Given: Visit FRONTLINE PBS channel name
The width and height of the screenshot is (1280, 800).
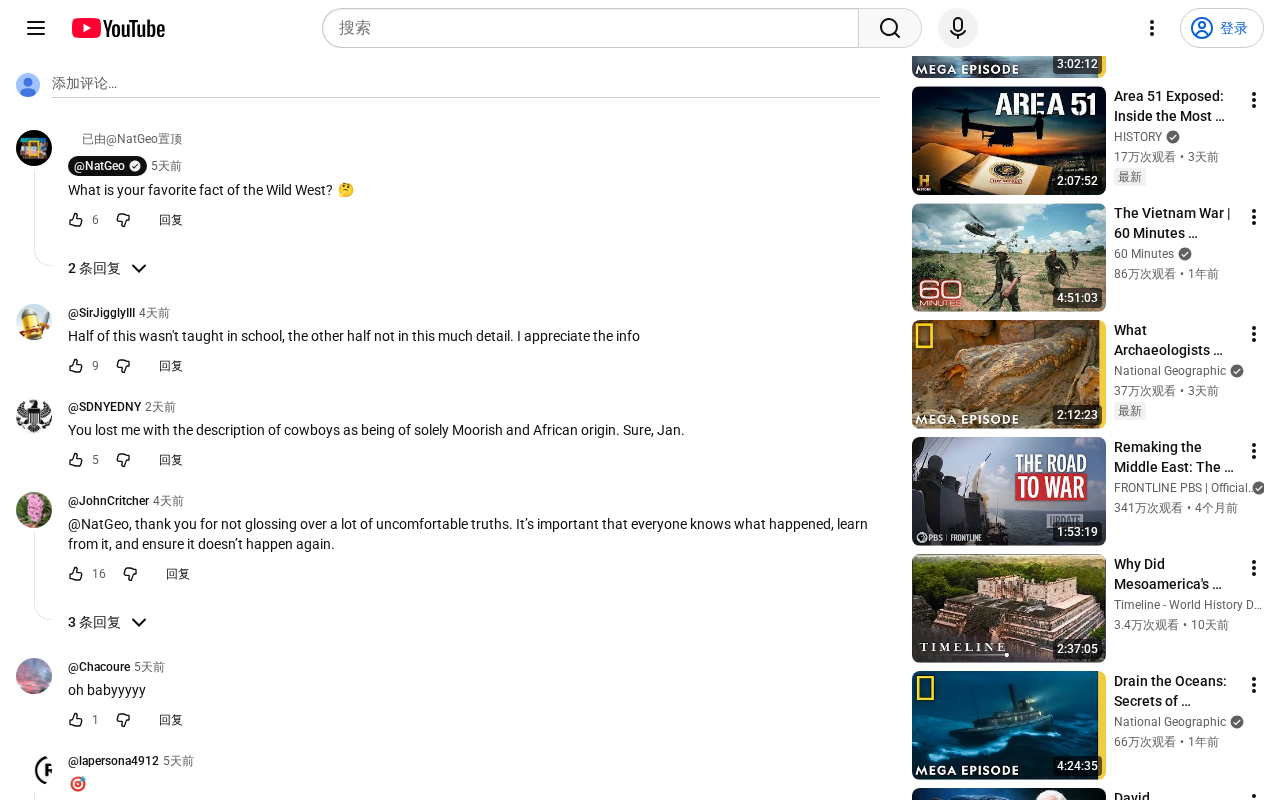Looking at the screenshot, I should click(x=1183, y=488).
